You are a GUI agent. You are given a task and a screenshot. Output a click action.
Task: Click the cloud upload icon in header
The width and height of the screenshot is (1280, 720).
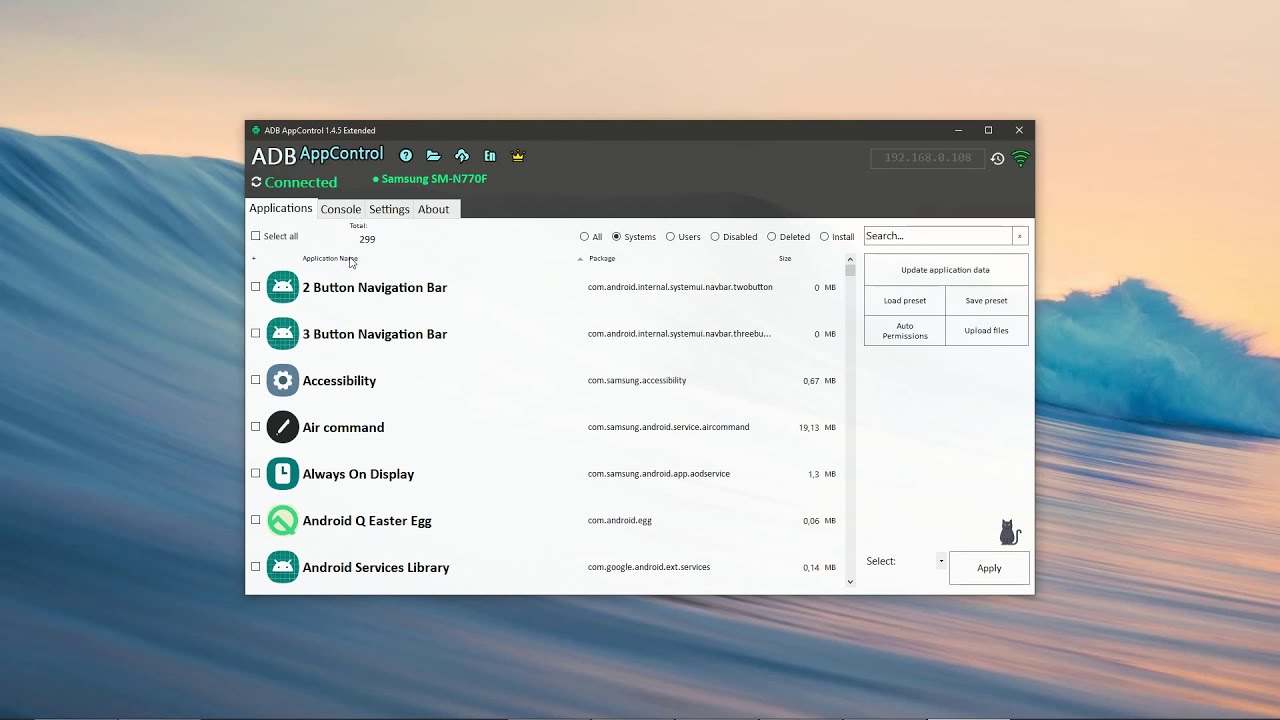coord(462,156)
